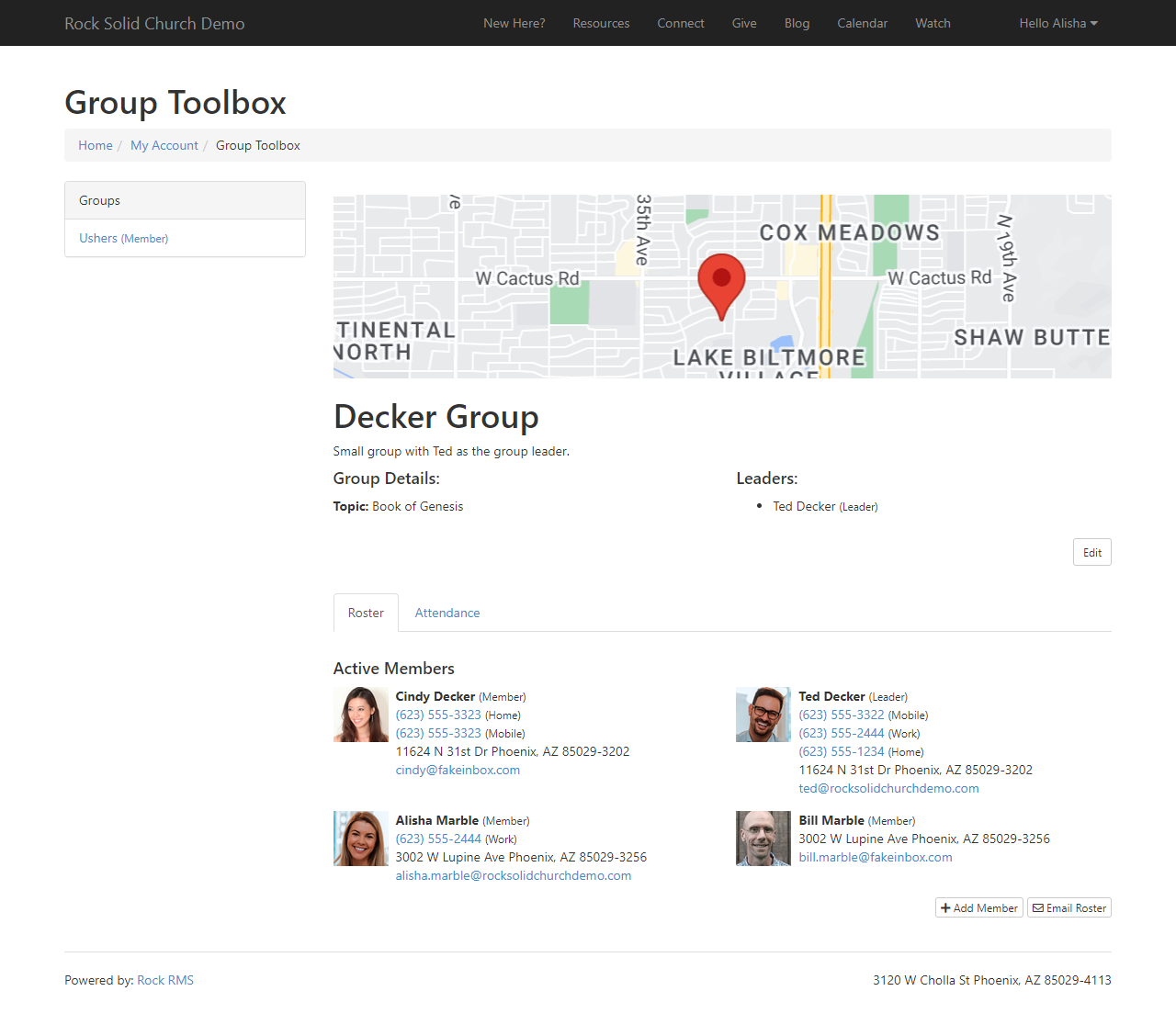1176x1036 pixels.
Task: Open the Calendar nav item
Action: (x=862, y=23)
